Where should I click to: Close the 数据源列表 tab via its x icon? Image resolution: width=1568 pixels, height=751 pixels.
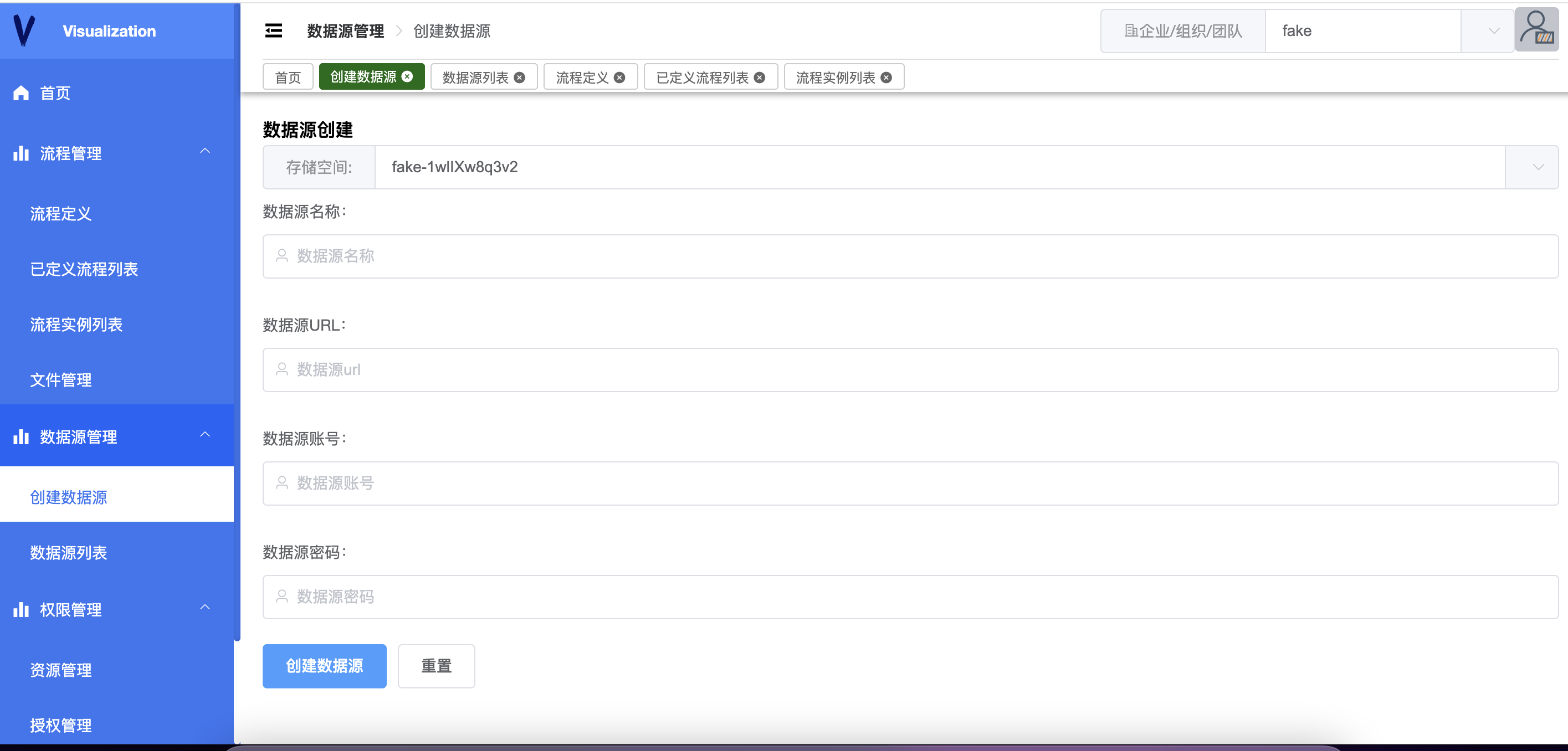(x=519, y=78)
